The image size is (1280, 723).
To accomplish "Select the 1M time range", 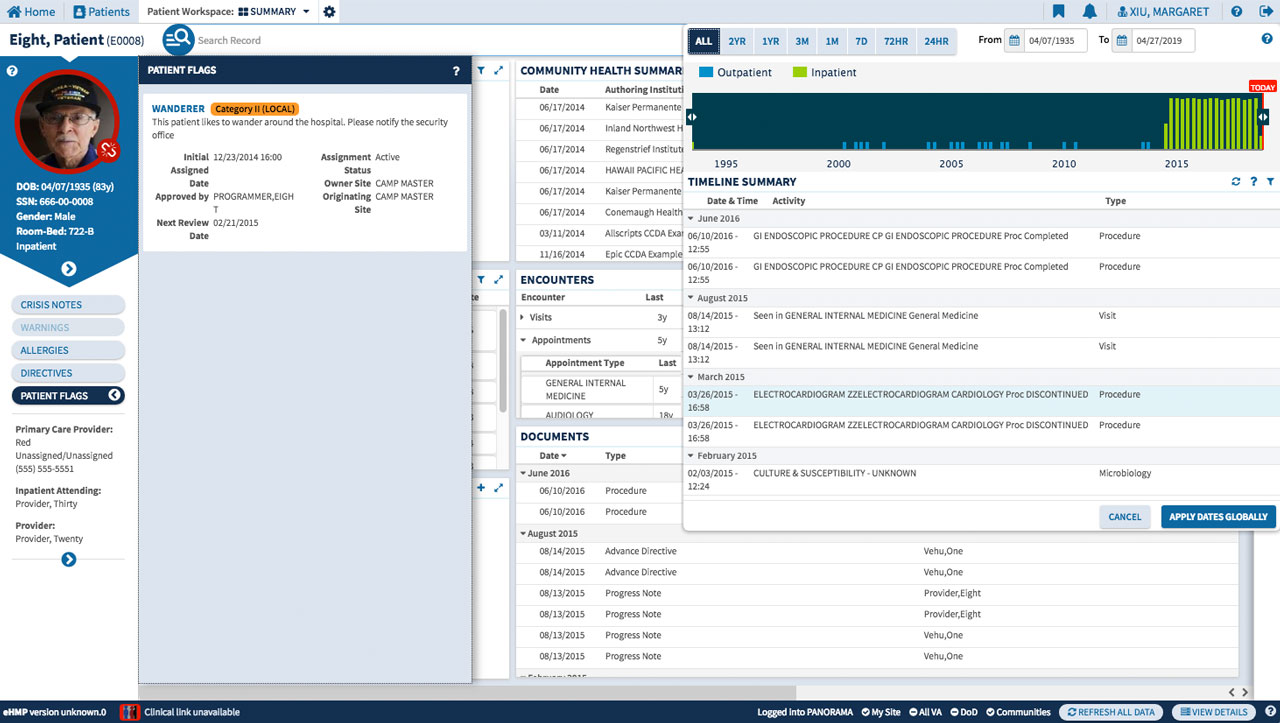I will click(x=832, y=41).
